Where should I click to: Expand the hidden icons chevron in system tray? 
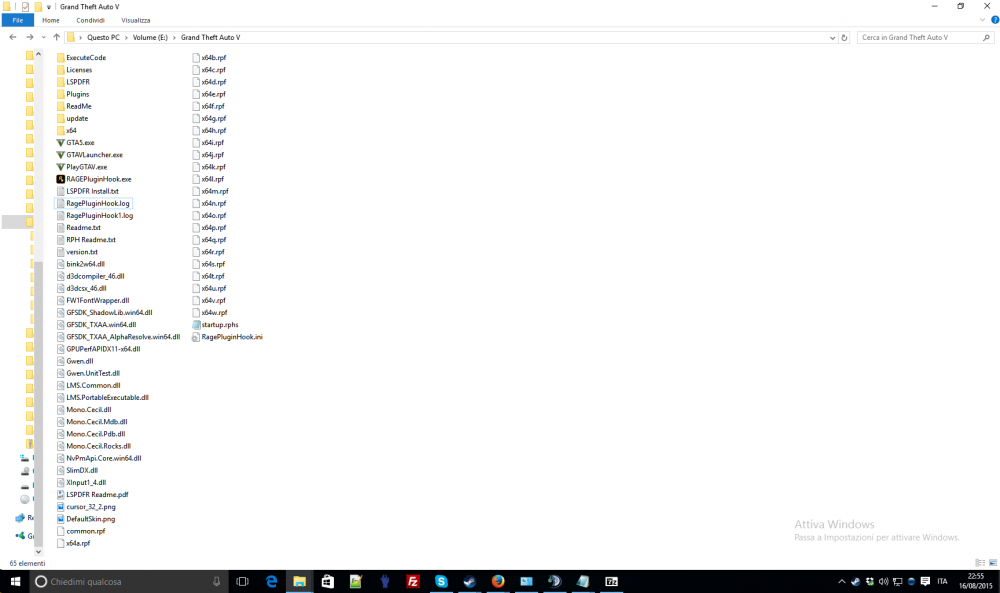842,580
